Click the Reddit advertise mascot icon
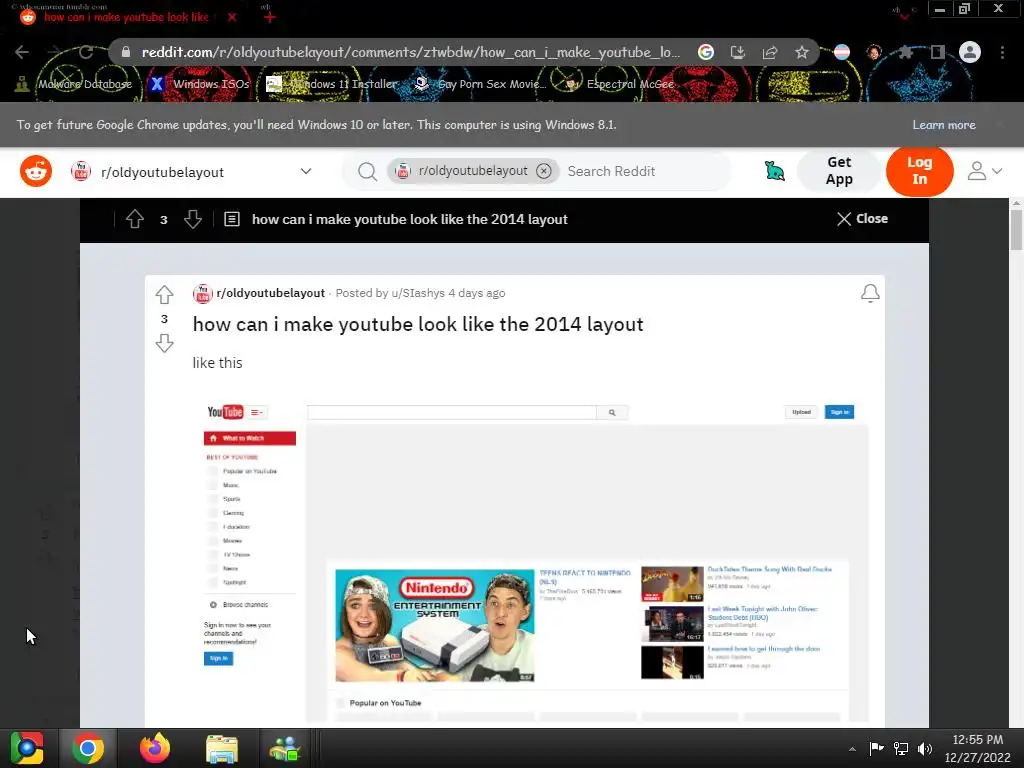Viewport: 1024px width, 768px height. [x=775, y=171]
